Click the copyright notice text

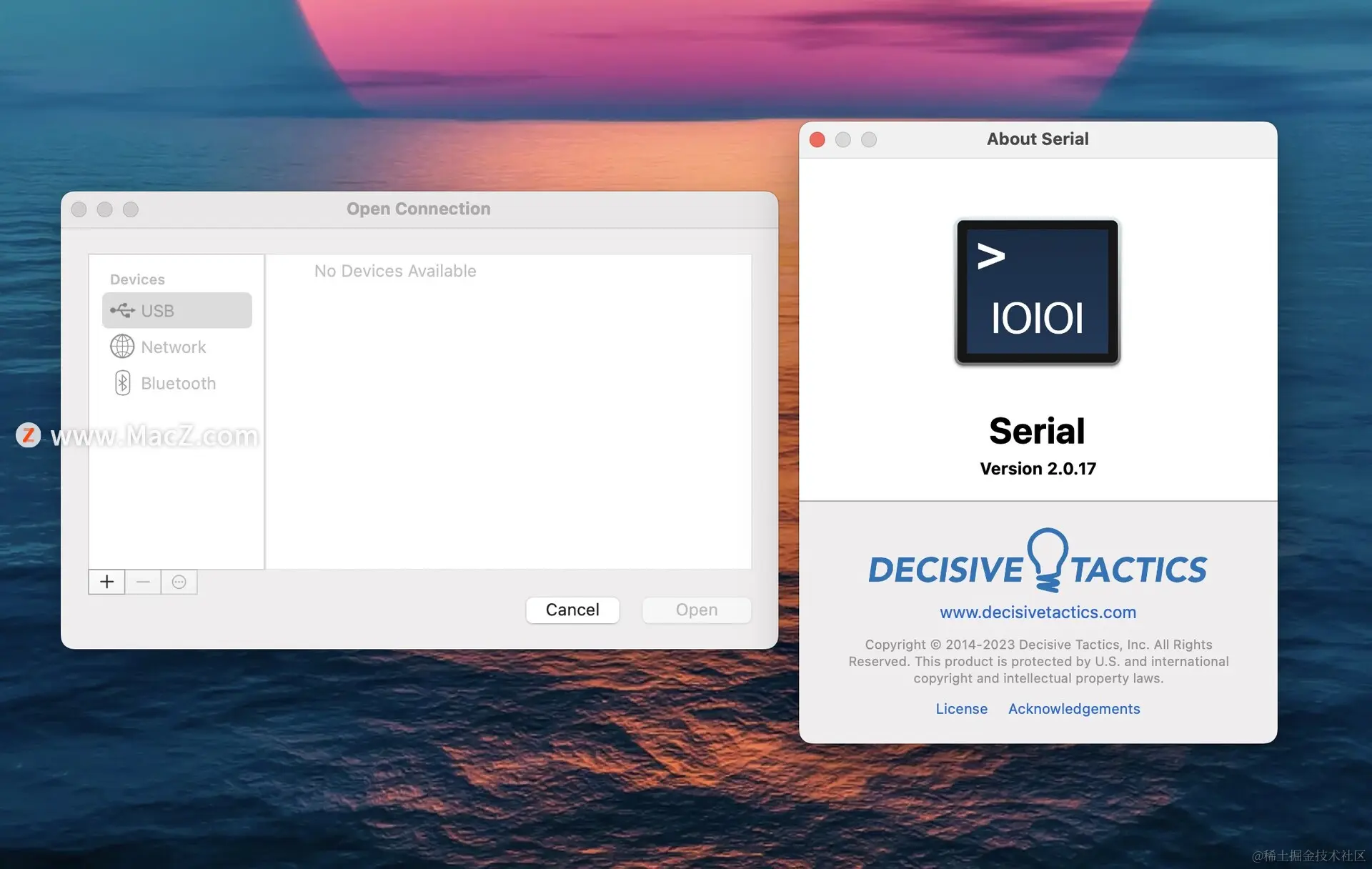click(1038, 661)
